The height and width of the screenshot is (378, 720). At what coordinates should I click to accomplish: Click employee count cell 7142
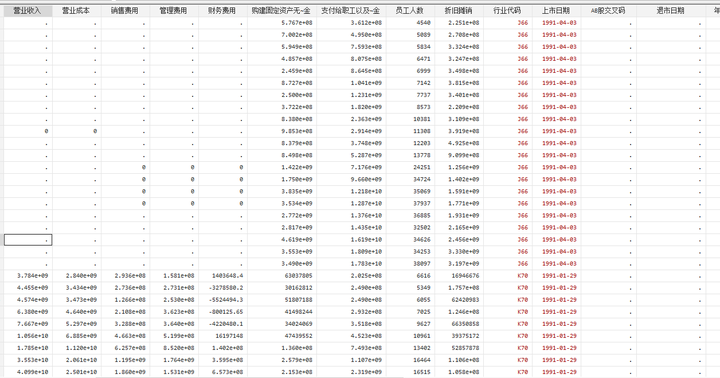pos(410,83)
